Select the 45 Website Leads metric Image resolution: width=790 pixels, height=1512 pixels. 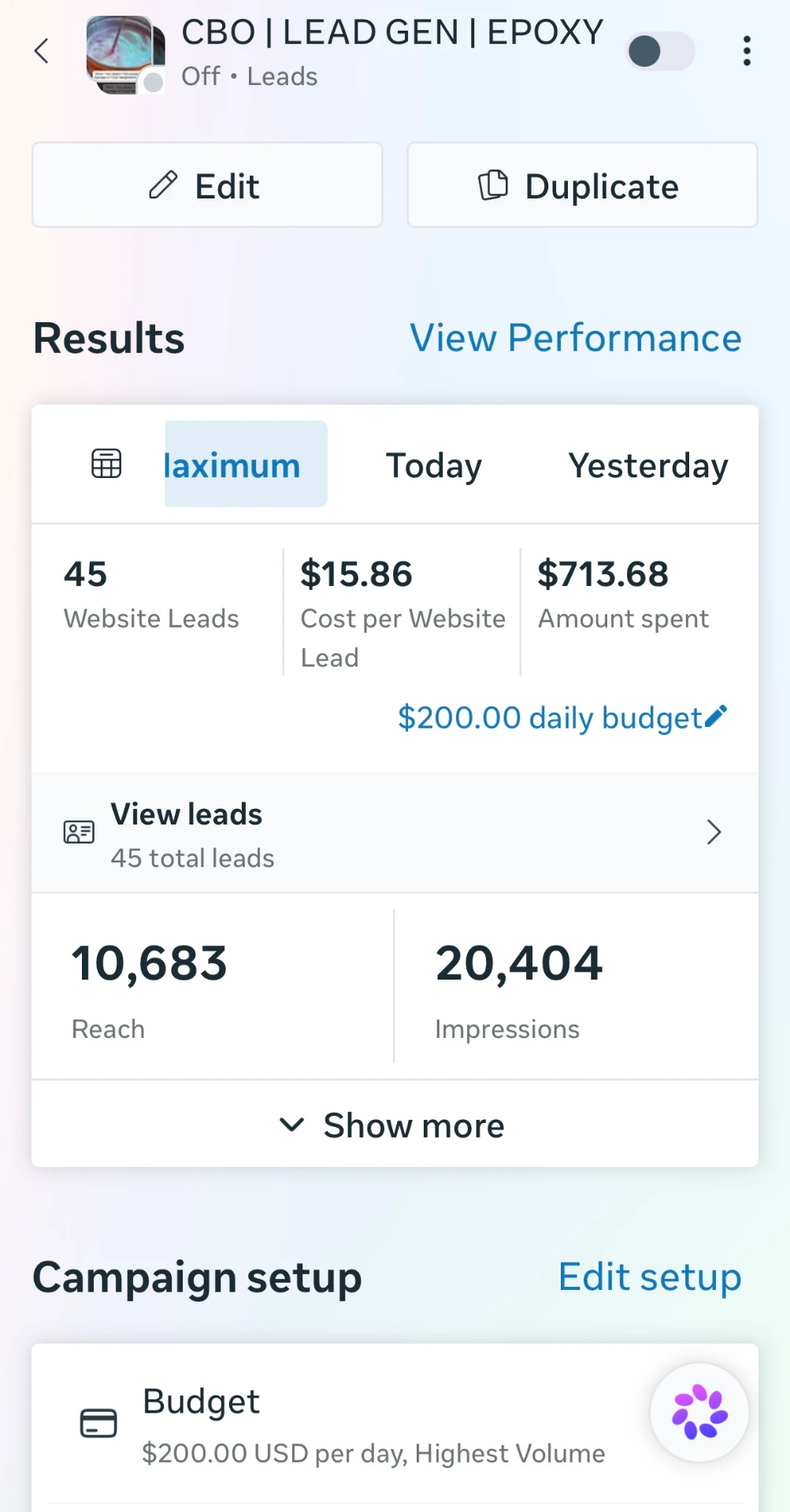(x=151, y=595)
